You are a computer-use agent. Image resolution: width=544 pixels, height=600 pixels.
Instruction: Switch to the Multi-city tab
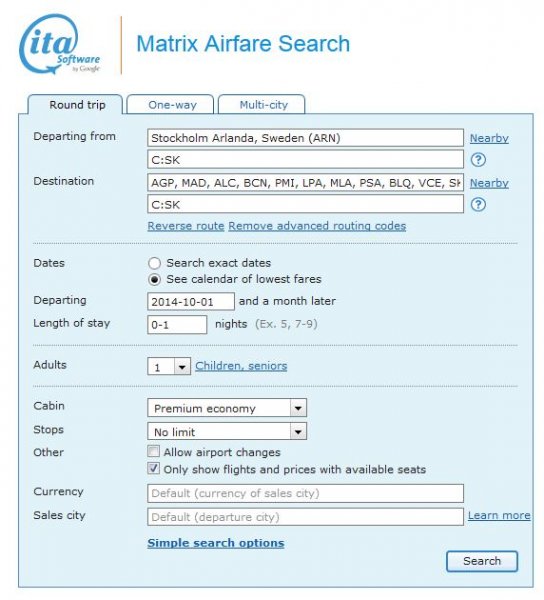tap(262, 104)
